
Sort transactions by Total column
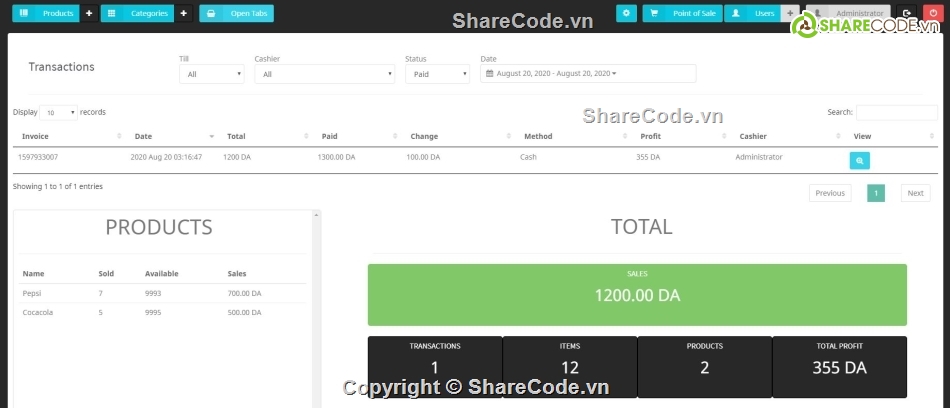point(266,136)
